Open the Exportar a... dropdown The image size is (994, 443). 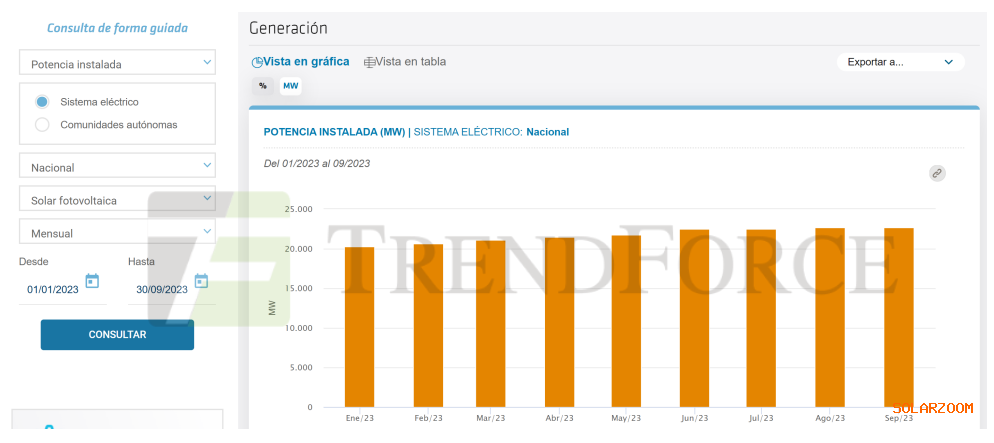tap(900, 62)
